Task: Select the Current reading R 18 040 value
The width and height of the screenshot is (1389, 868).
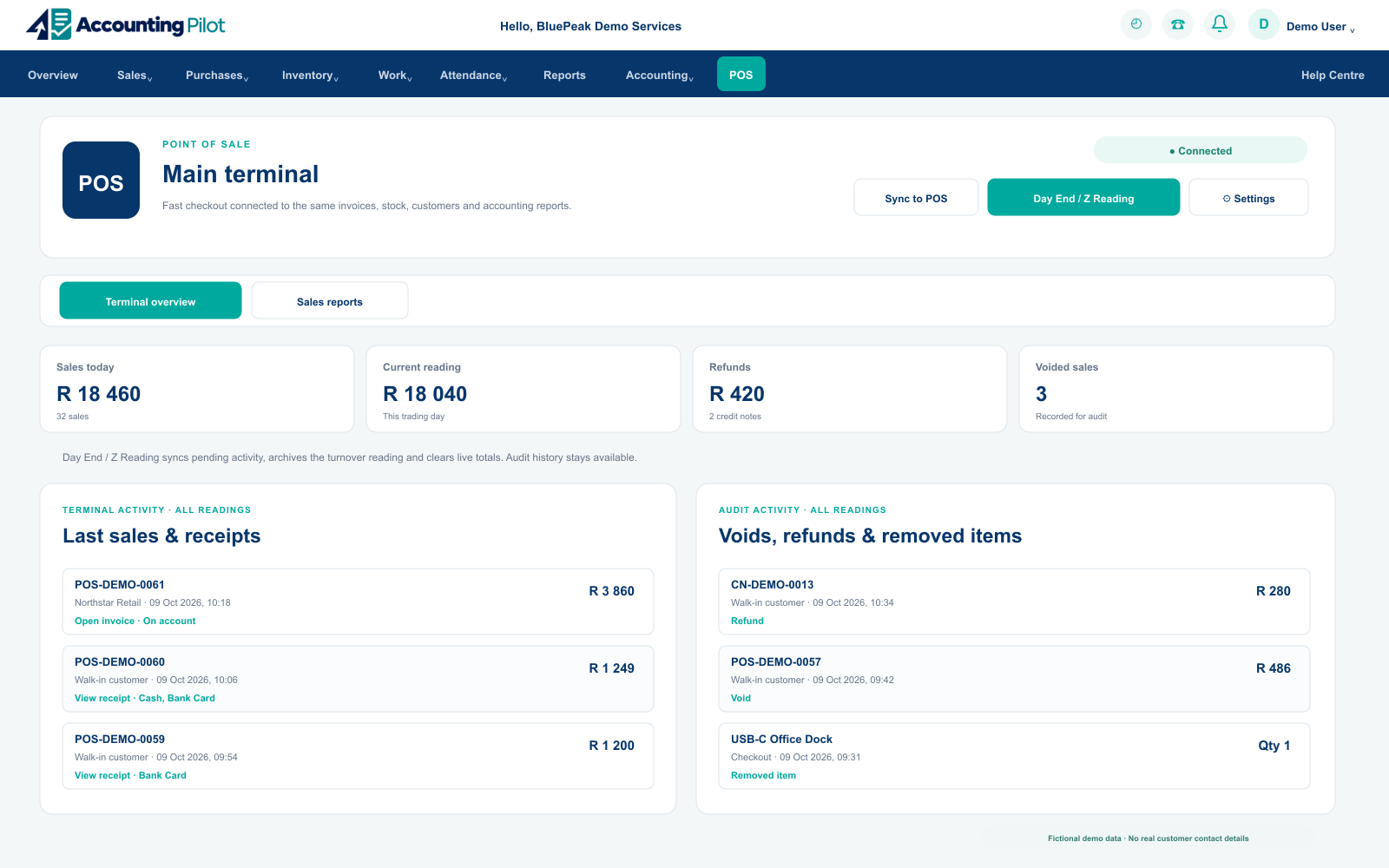Action: (425, 394)
